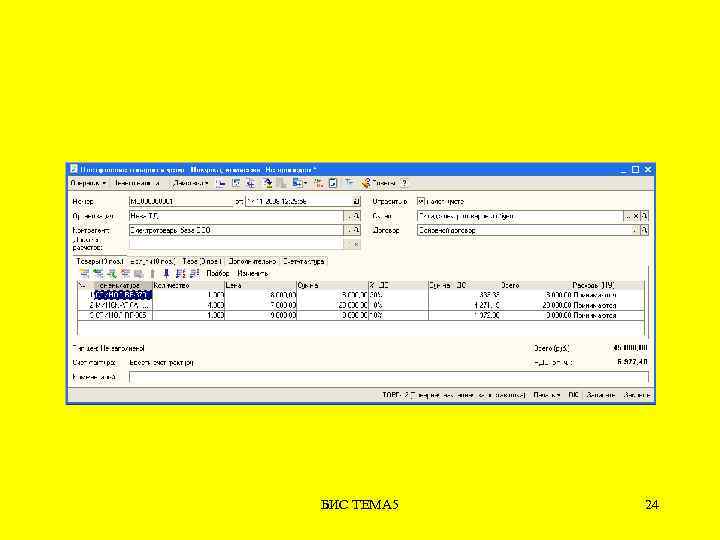Click the Комментарий input field
Viewport: 720px width, 540px height.
(388, 377)
